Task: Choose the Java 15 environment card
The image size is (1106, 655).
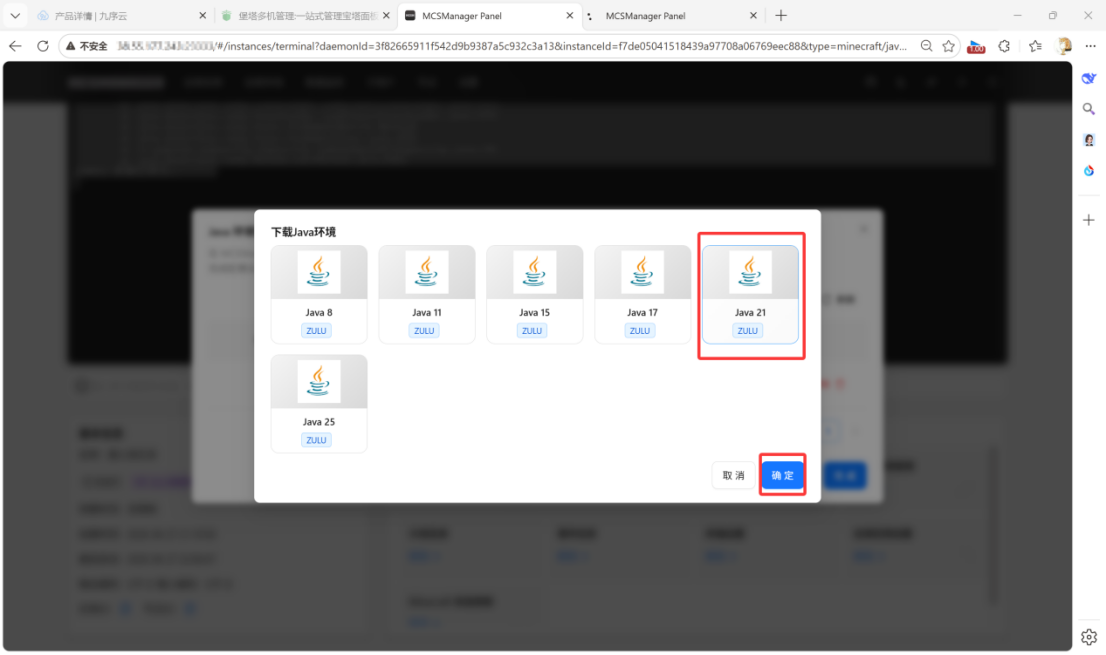Action: tap(535, 294)
